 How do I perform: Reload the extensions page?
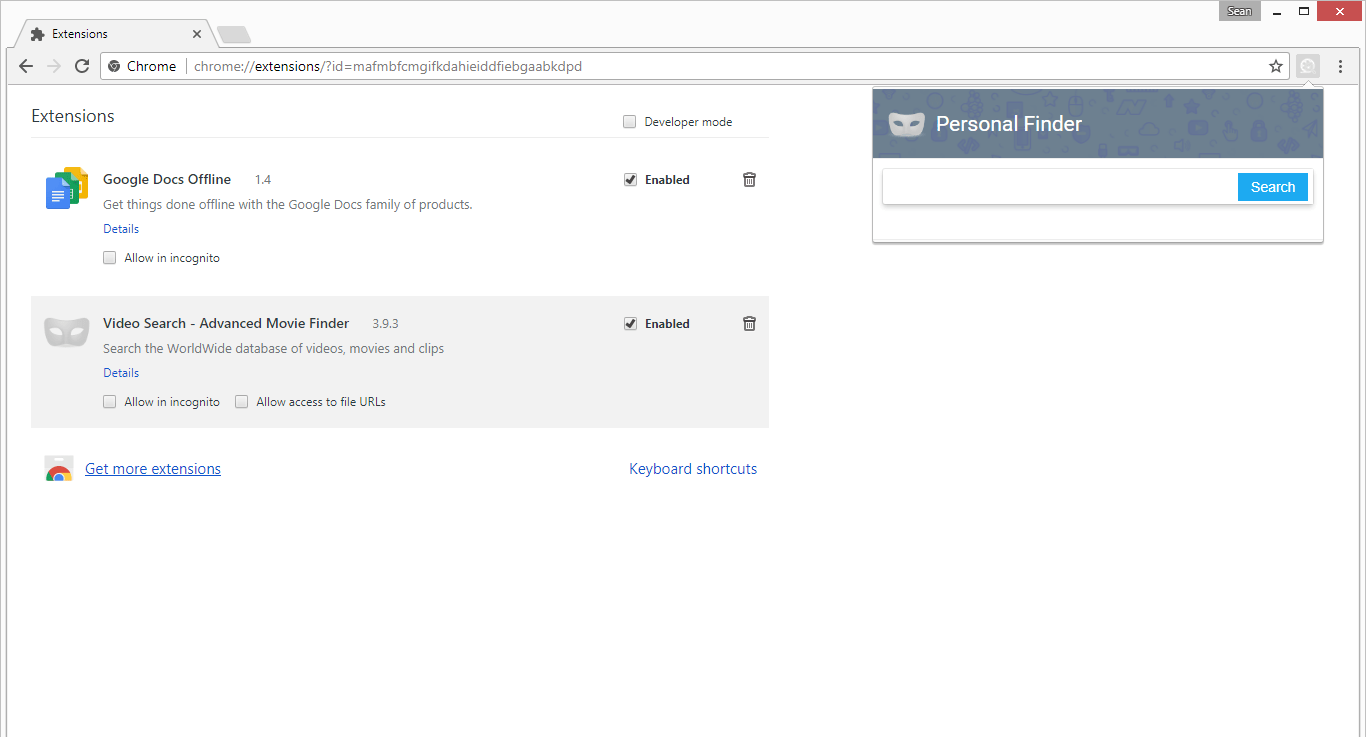(83, 66)
